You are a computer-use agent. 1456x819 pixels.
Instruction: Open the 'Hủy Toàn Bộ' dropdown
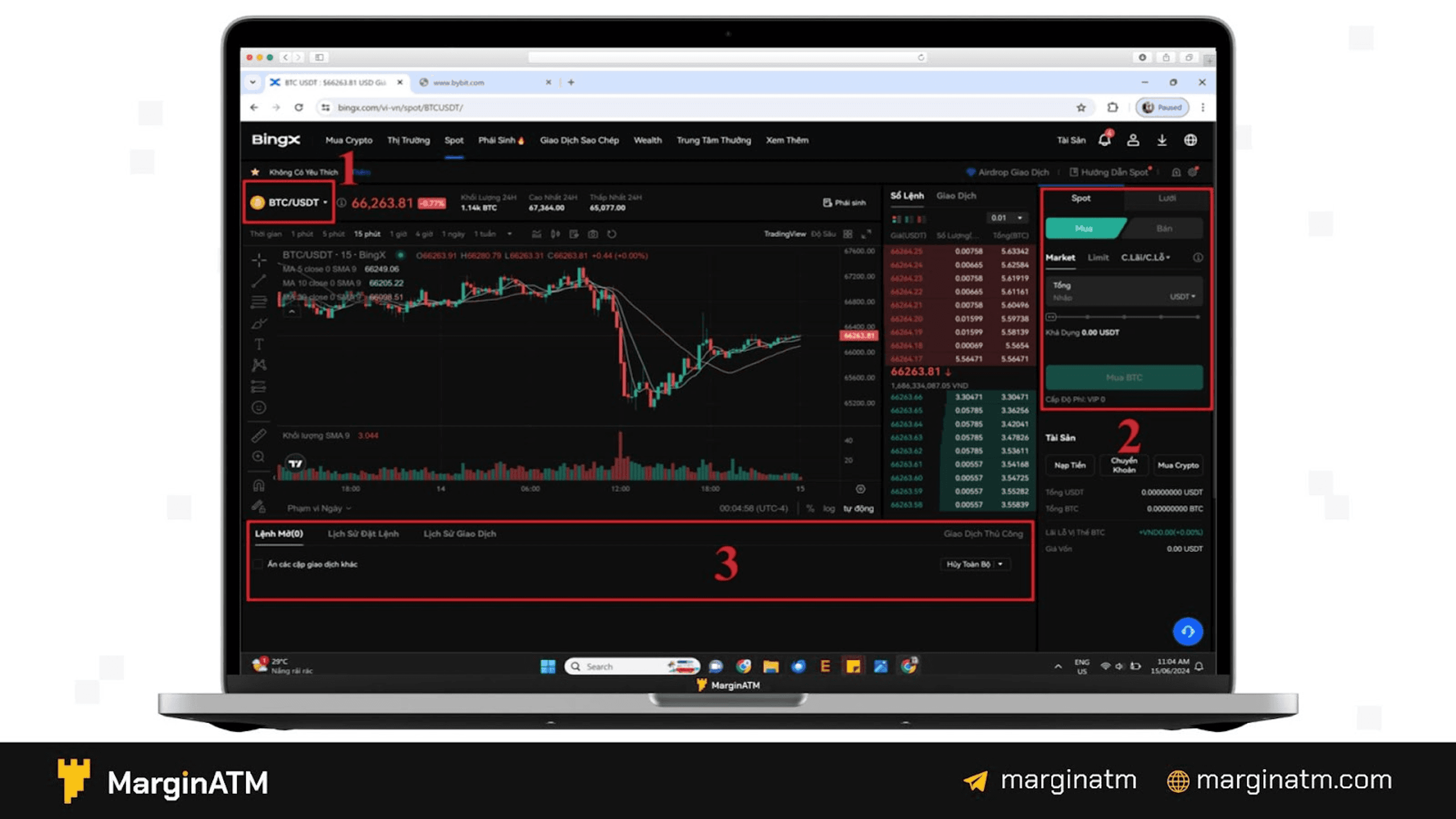pyautogui.click(x=975, y=564)
